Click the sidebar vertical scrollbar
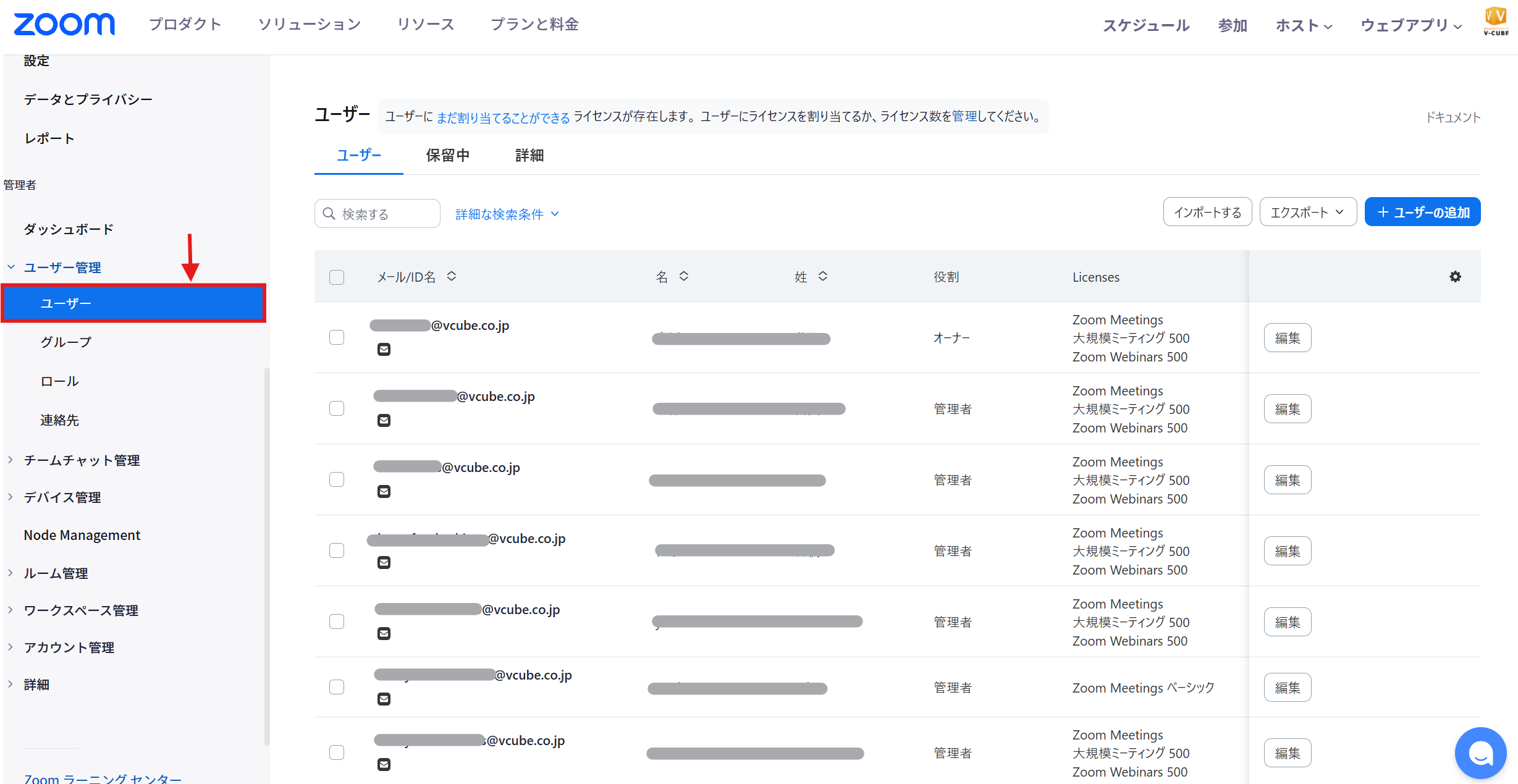 267,556
